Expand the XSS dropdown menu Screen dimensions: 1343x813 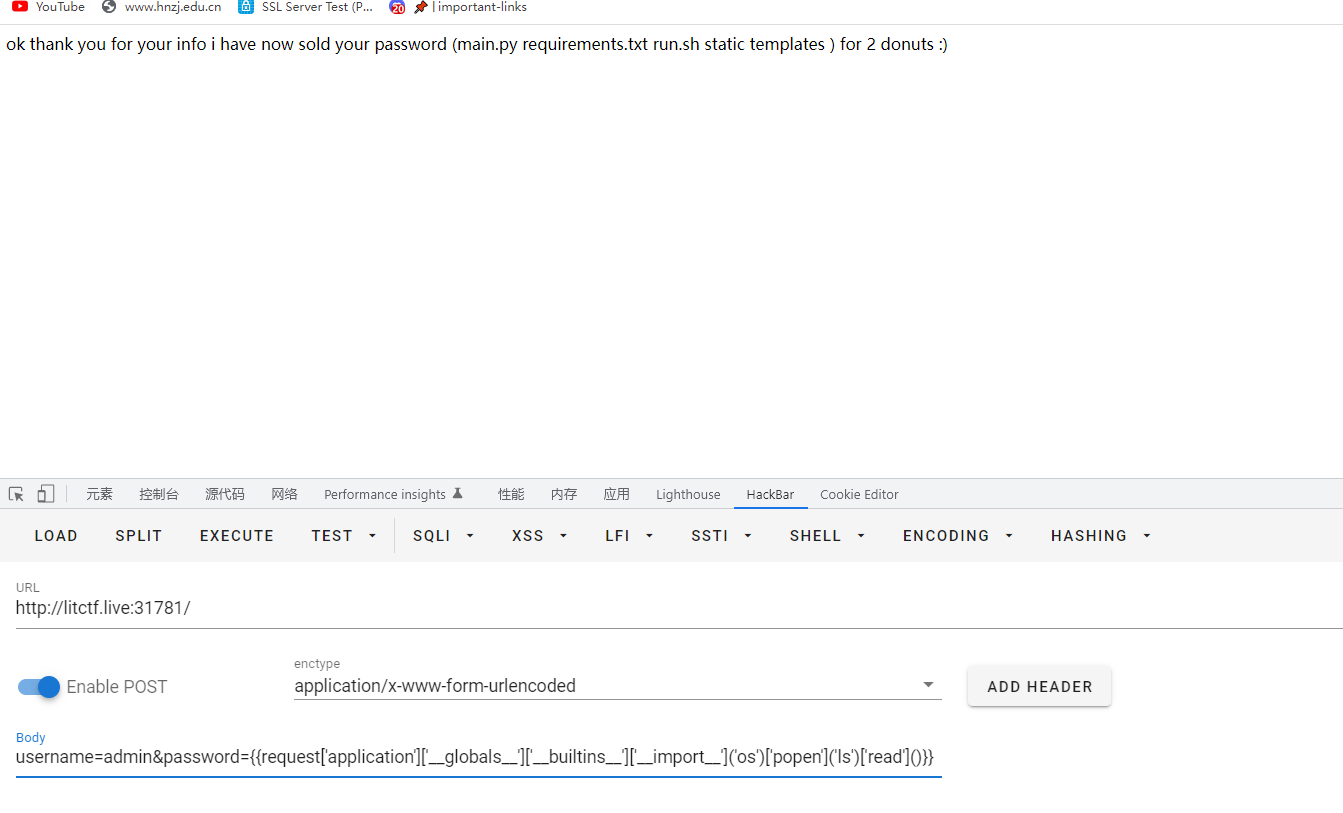coord(540,536)
